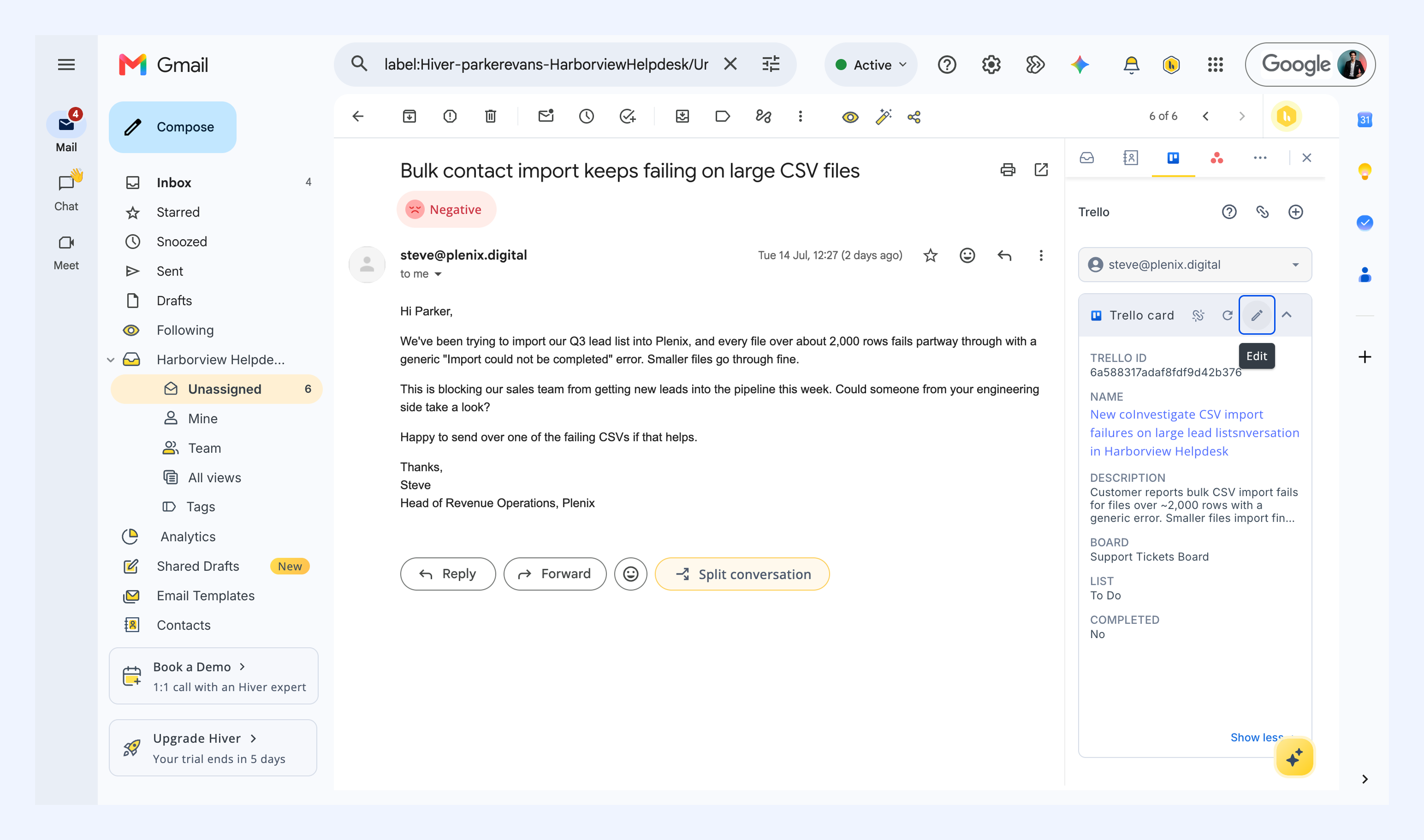
Task: Open Google apps grid
Action: [x=1216, y=65]
